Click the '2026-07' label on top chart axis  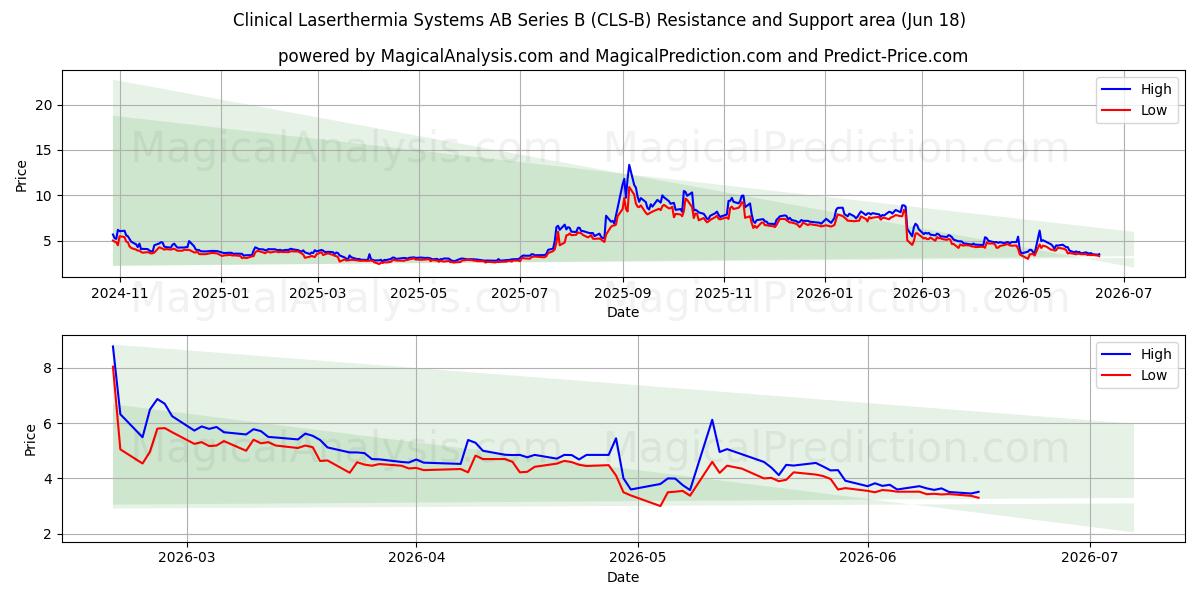1124,294
